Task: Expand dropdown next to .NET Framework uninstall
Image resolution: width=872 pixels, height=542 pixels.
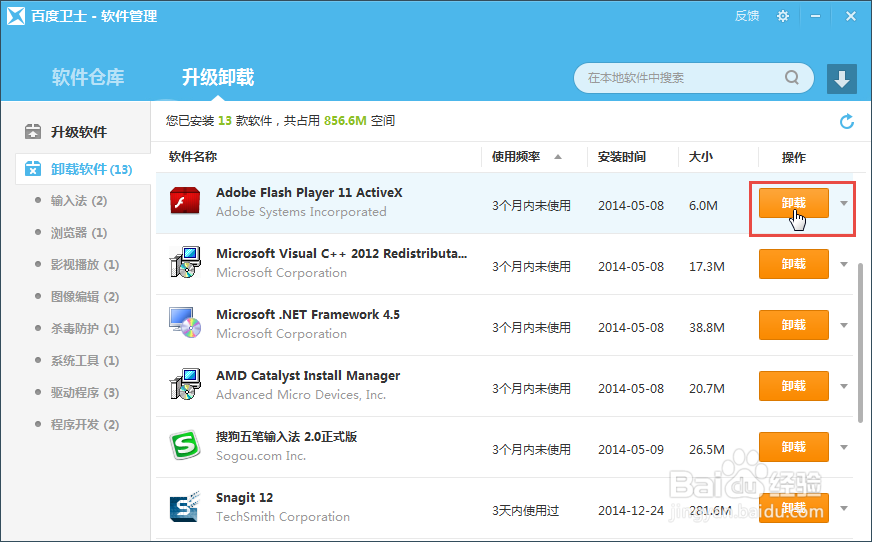Action: 844,325
